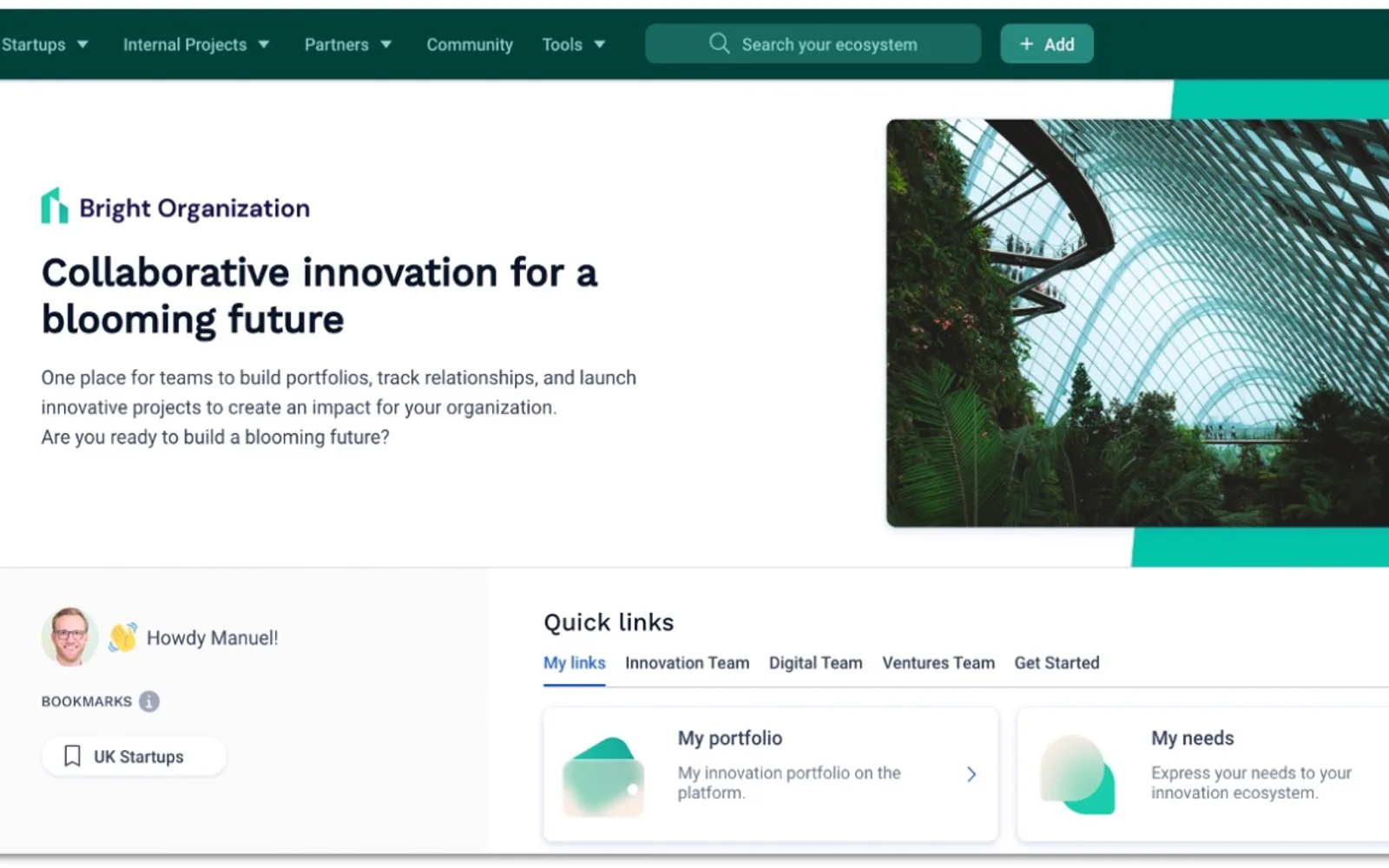This screenshot has width=1389, height=868.
Task: Open the My portfolio card
Action: pyautogui.click(x=771, y=774)
